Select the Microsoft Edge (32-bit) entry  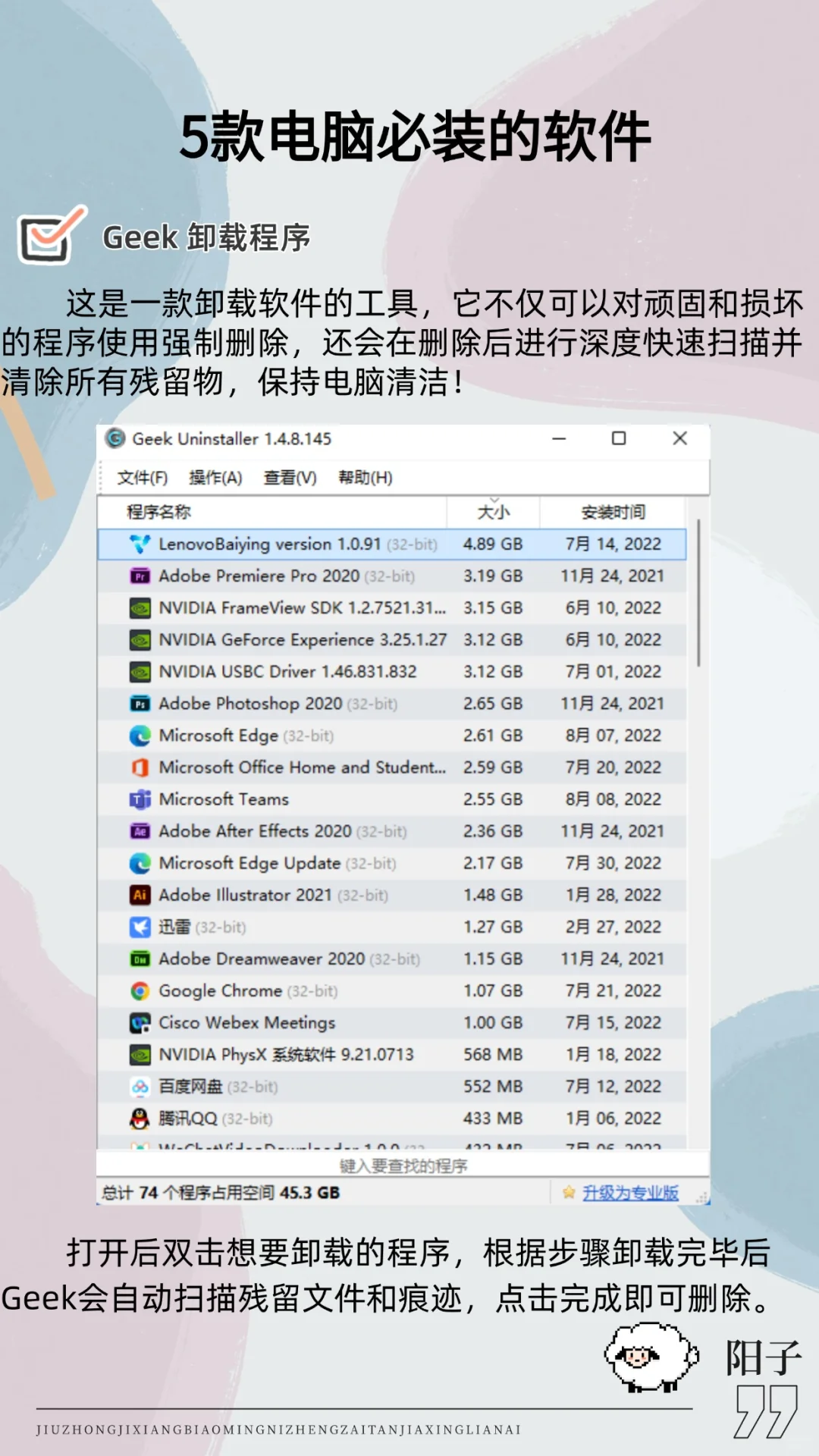tap(392, 736)
